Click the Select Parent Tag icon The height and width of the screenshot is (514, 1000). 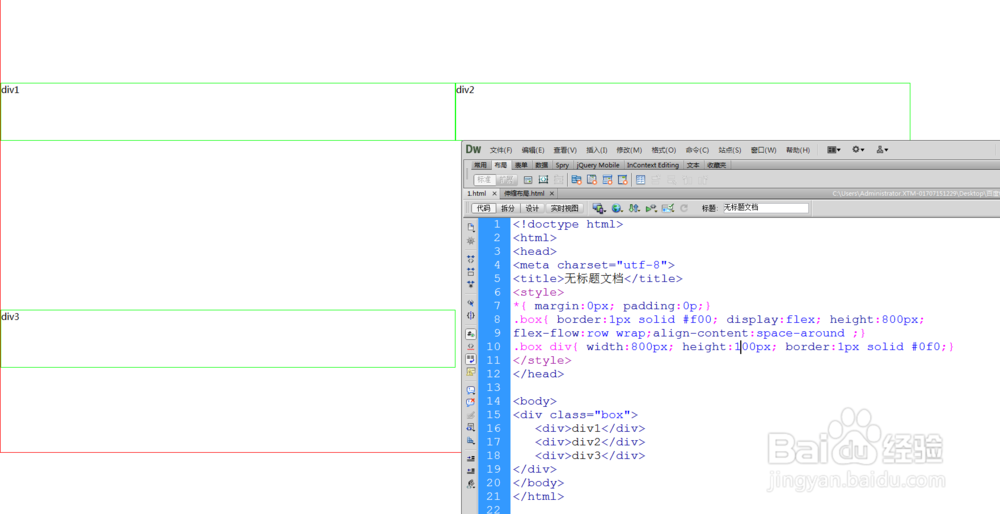pos(471,303)
